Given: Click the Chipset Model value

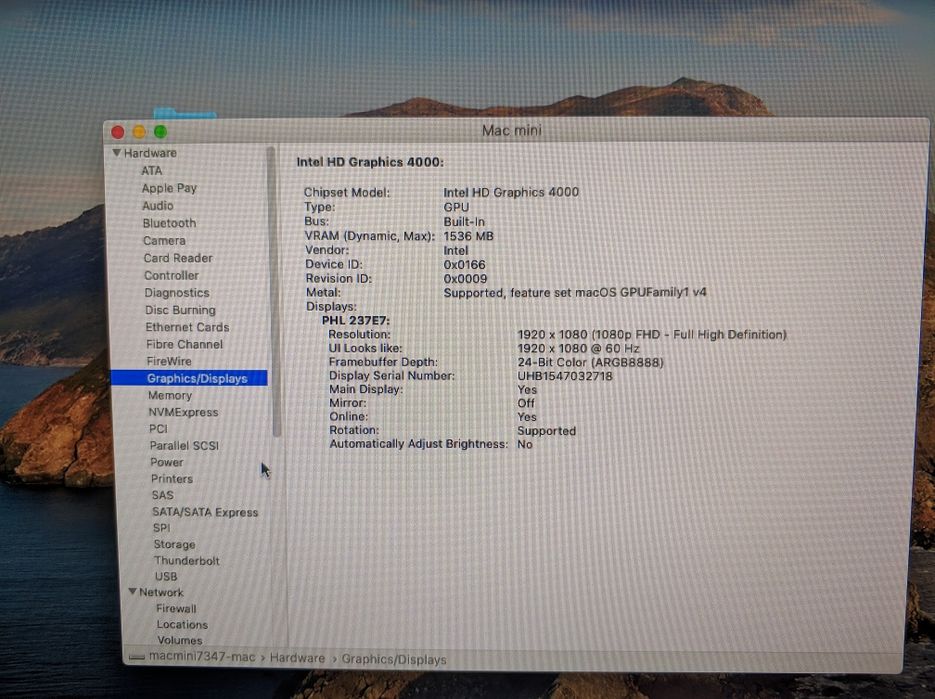Looking at the screenshot, I should point(511,192).
